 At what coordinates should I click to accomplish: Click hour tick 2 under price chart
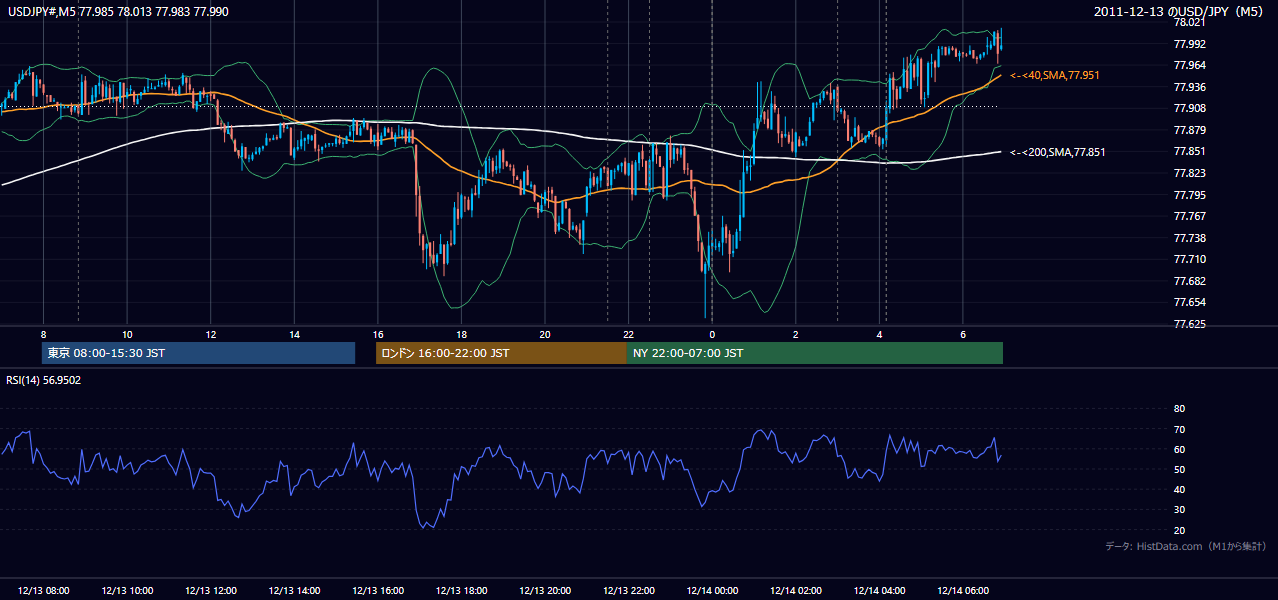(796, 334)
